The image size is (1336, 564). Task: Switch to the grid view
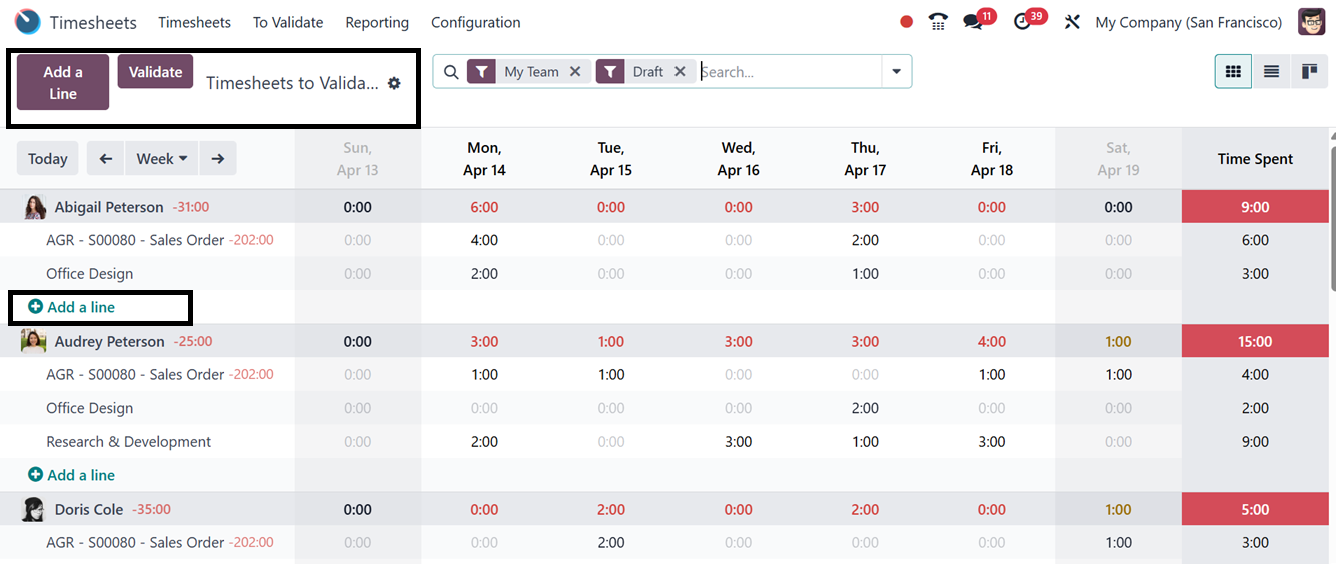1233,72
